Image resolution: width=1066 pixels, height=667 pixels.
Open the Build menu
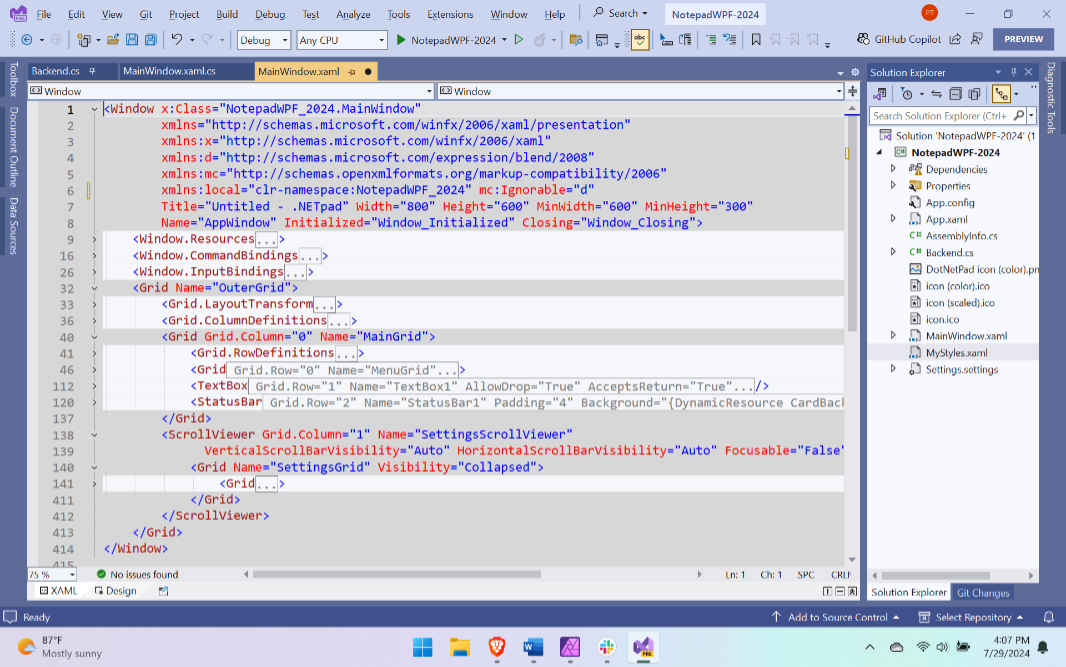(227, 14)
